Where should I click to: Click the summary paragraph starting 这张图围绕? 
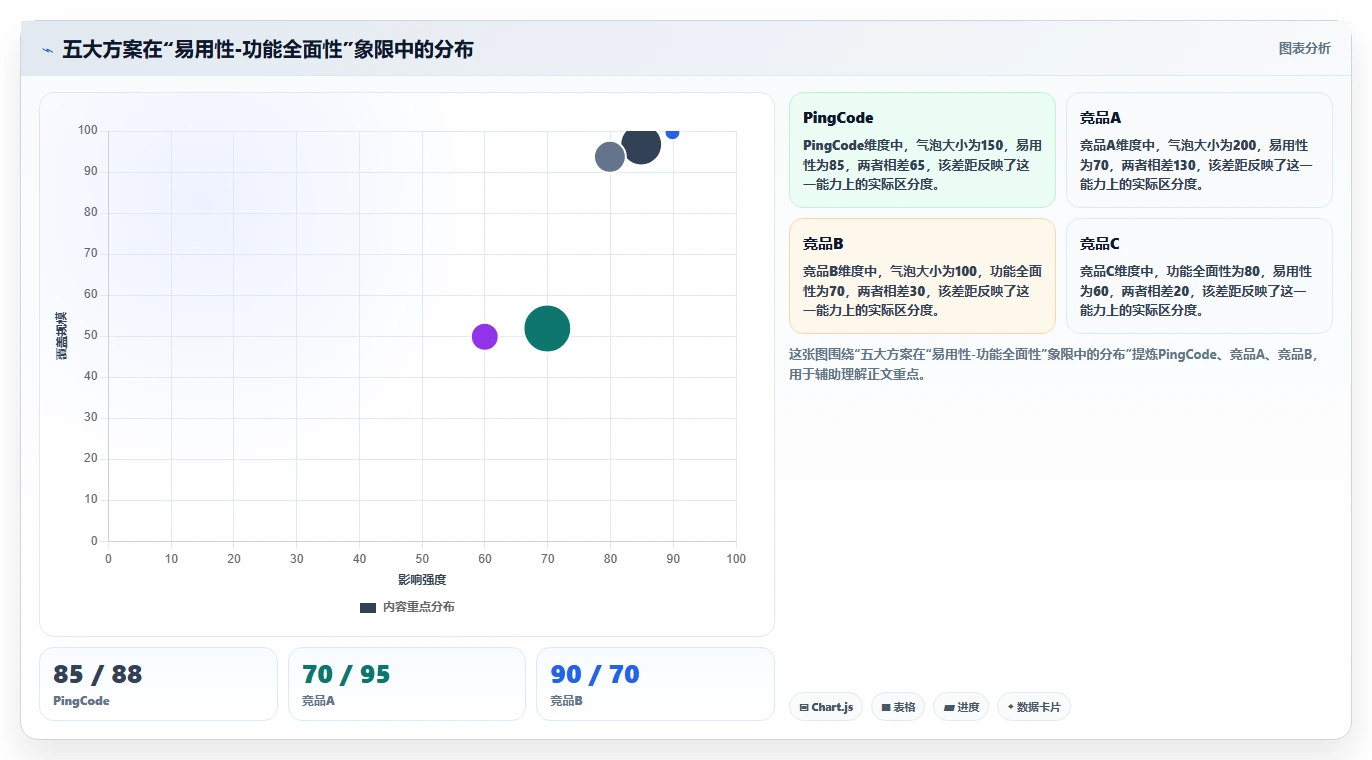coord(1054,365)
